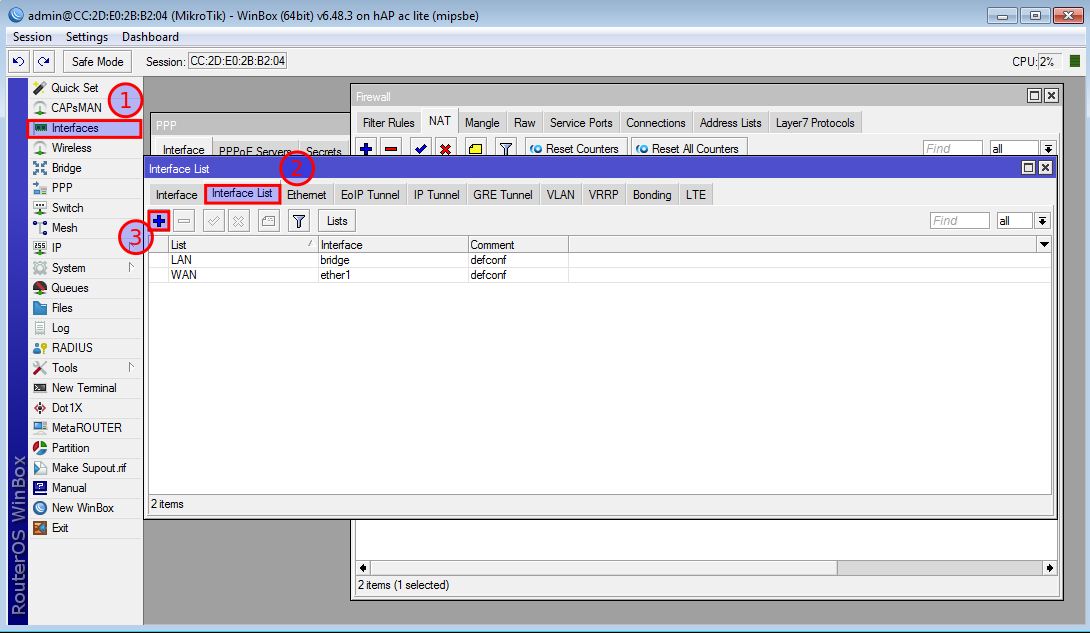Switch to the Bonding tab
Screen dimensions: 1090x633
[652, 195]
